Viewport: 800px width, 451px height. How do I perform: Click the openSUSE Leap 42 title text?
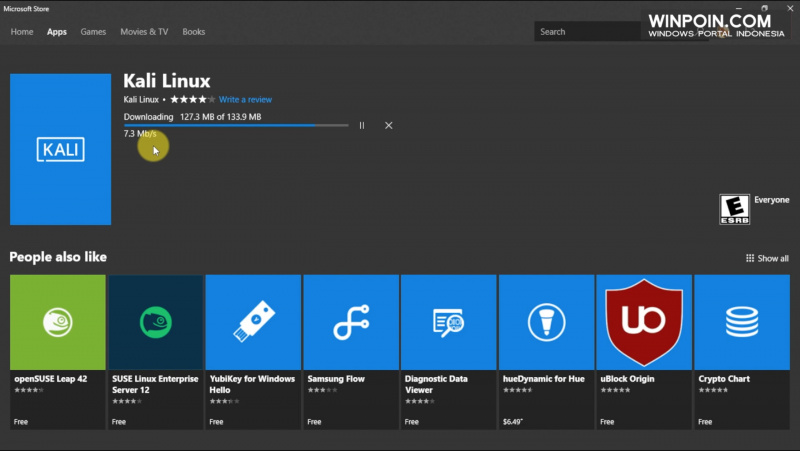51,379
